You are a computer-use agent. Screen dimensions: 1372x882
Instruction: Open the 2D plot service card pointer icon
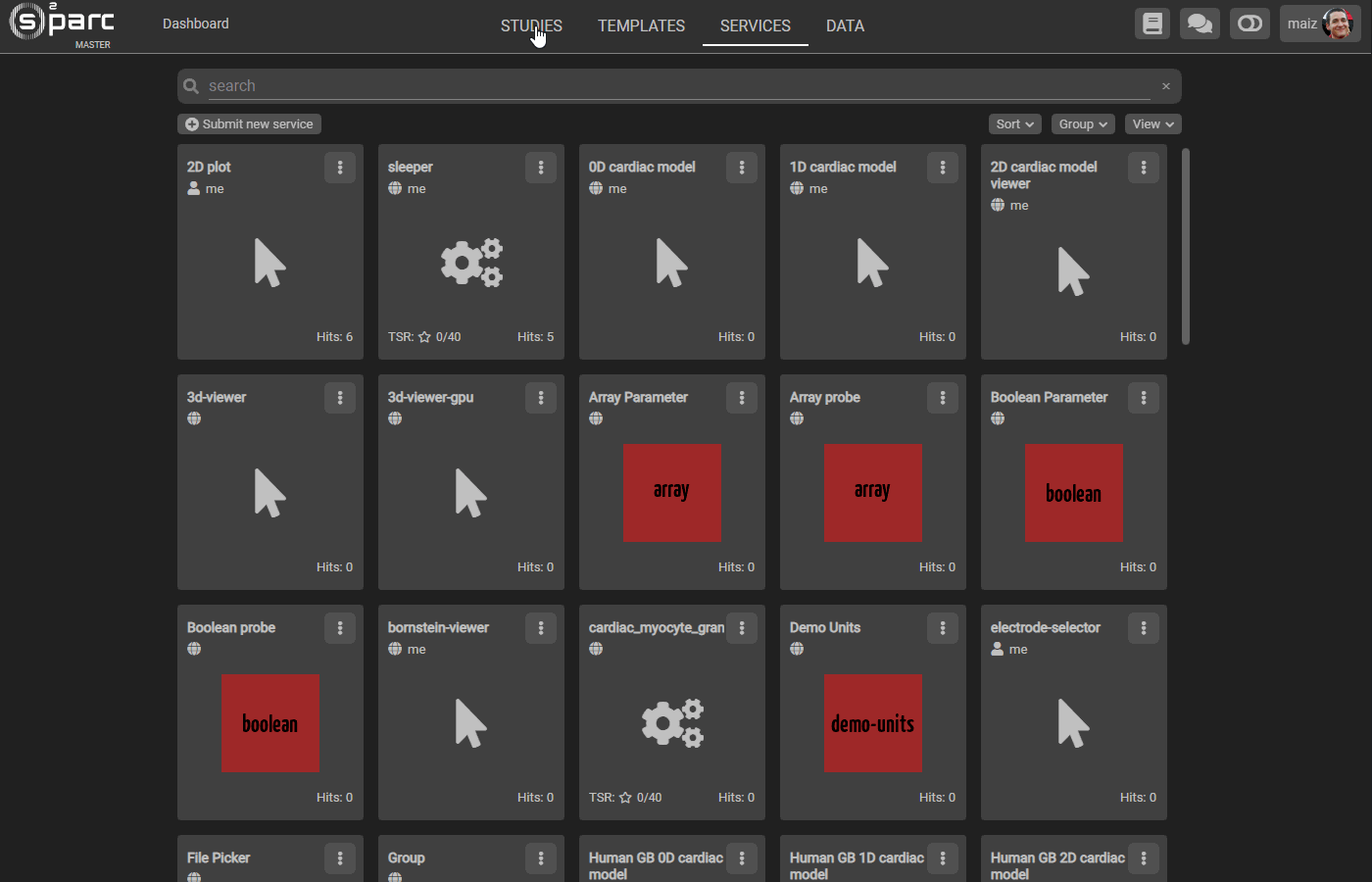pyautogui.click(x=269, y=263)
